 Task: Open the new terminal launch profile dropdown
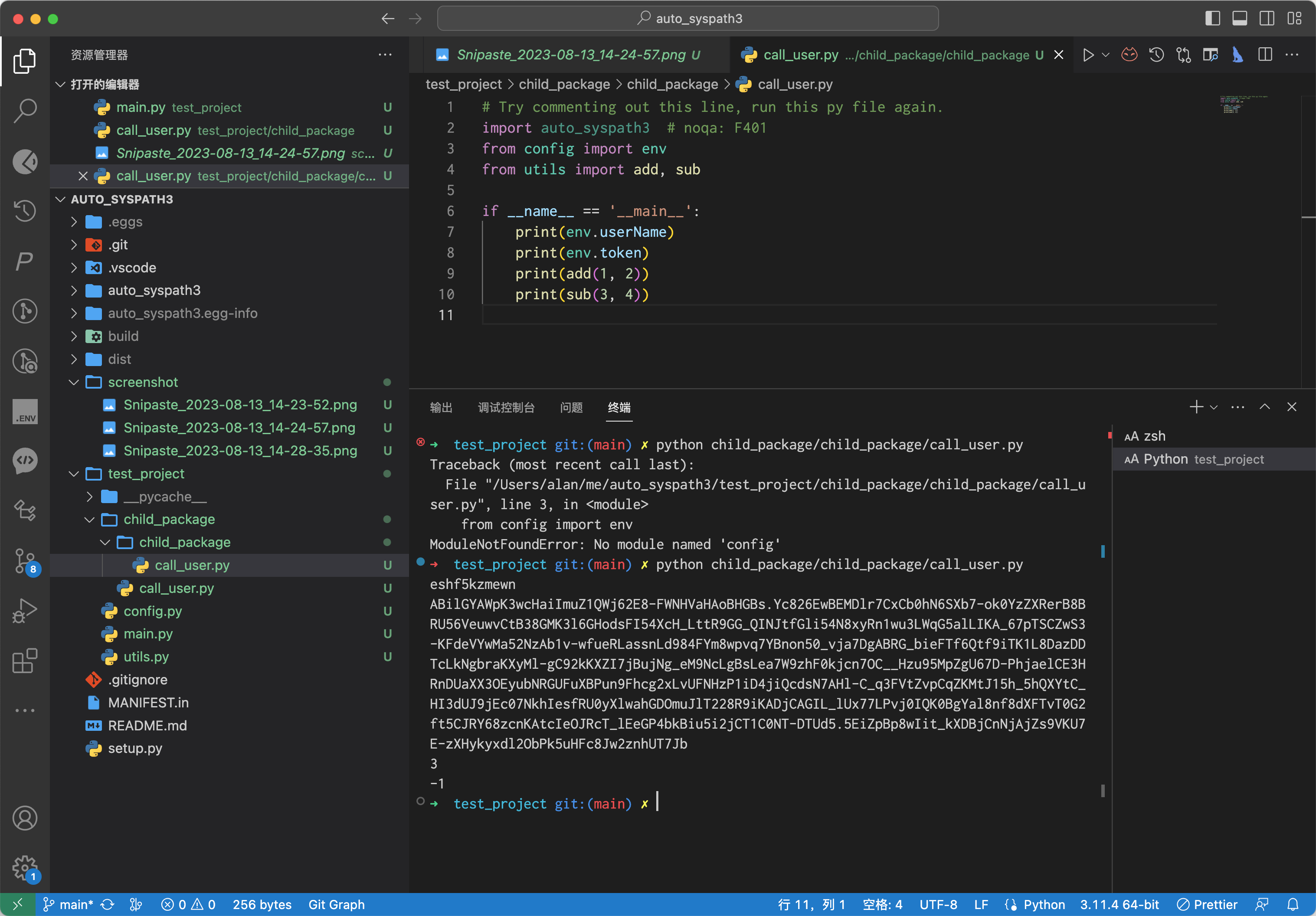[x=1214, y=408]
